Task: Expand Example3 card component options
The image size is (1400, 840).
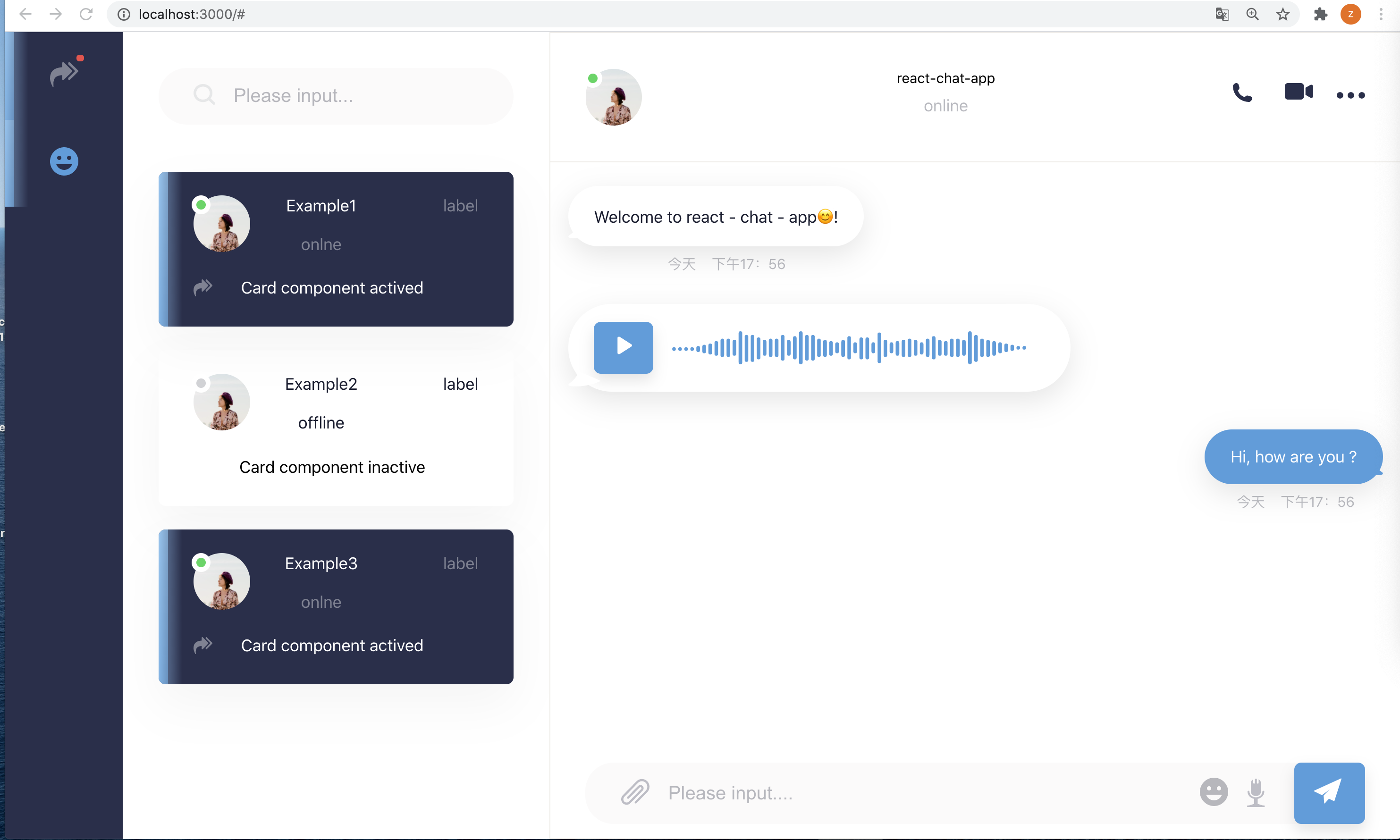Action: click(x=204, y=644)
